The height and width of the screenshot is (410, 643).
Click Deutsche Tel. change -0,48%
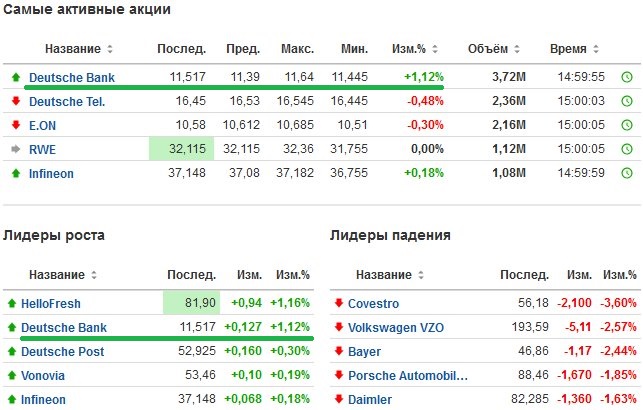coord(425,101)
